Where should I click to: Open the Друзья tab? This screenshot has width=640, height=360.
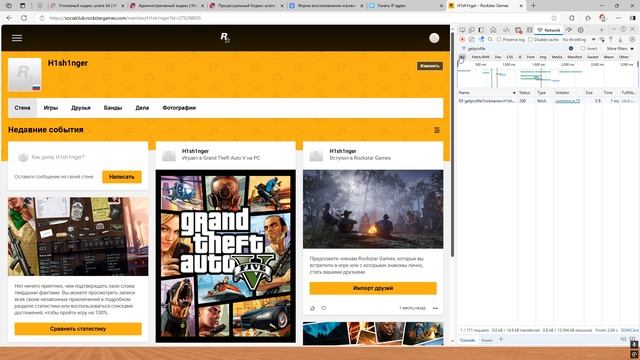[81, 108]
